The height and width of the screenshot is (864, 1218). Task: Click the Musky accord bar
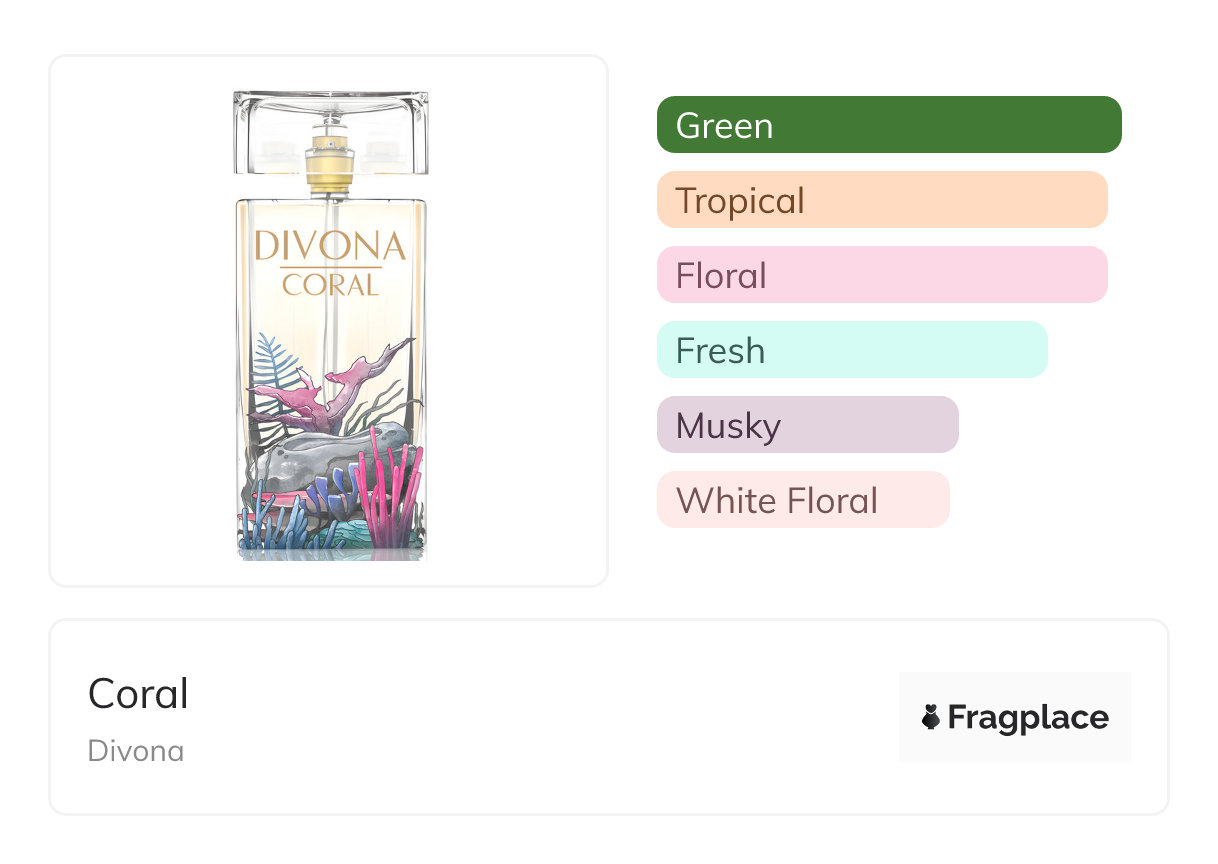tap(807, 425)
